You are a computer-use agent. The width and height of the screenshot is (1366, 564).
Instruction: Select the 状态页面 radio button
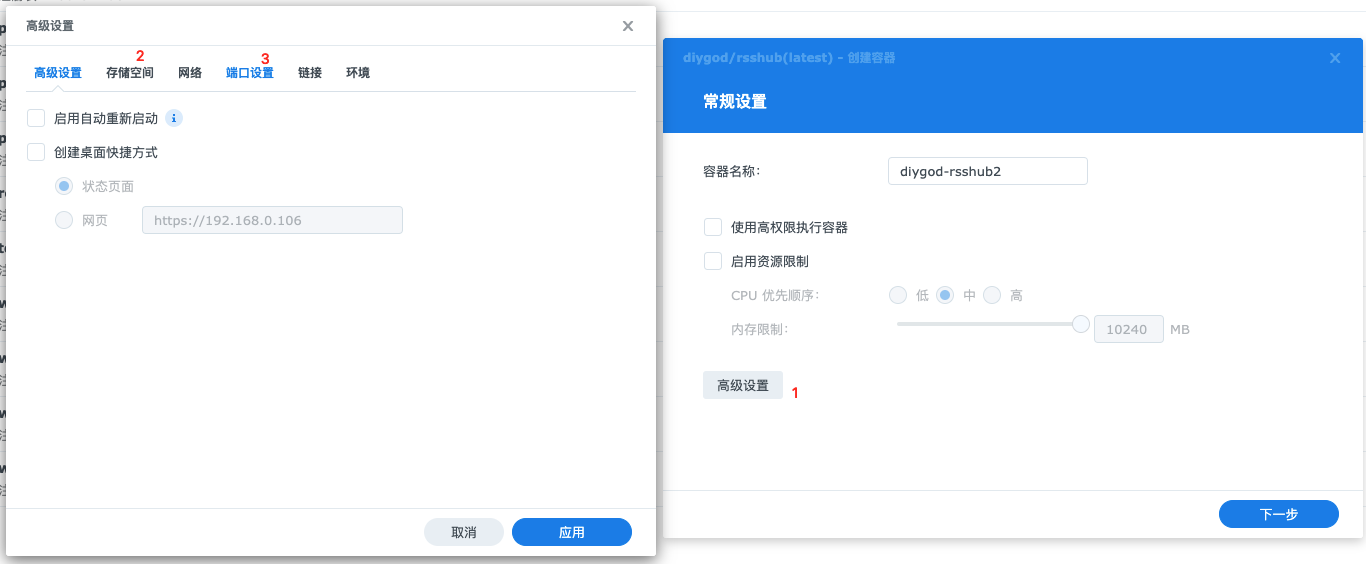point(64,187)
